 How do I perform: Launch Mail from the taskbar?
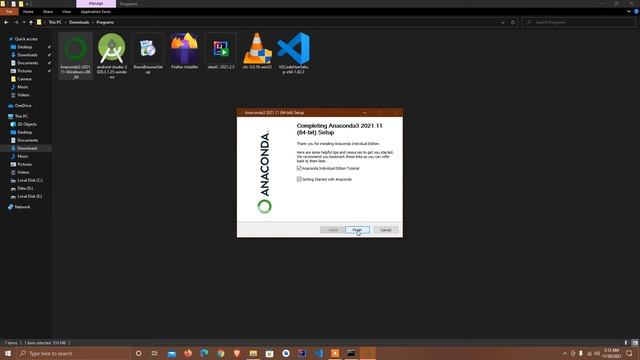point(172,353)
